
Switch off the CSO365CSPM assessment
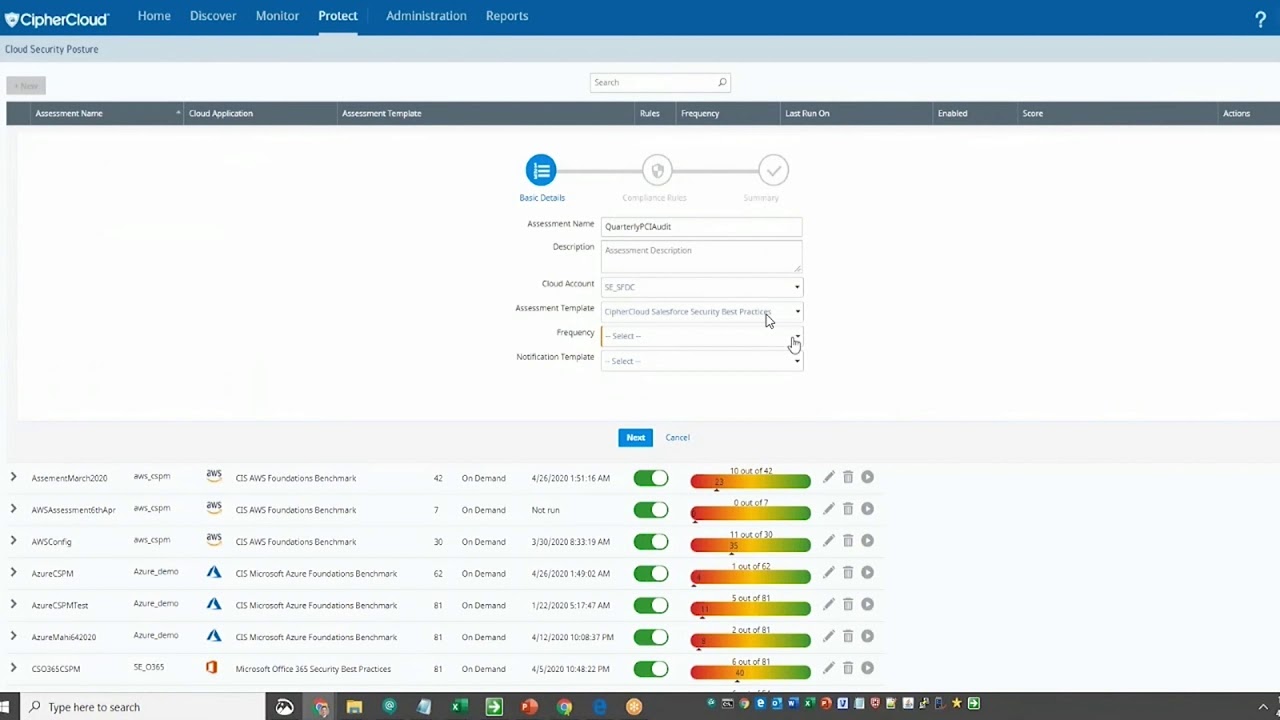tap(651, 669)
